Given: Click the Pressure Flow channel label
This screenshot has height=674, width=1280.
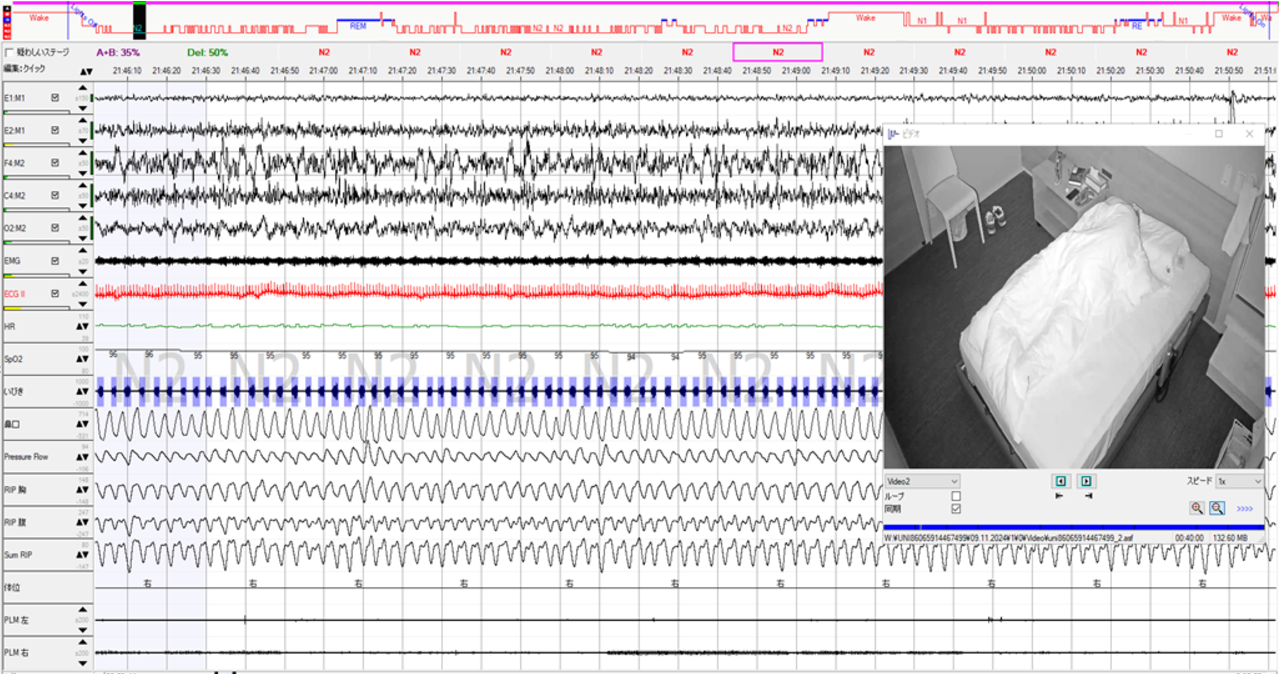Looking at the screenshot, I should pos(26,457).
